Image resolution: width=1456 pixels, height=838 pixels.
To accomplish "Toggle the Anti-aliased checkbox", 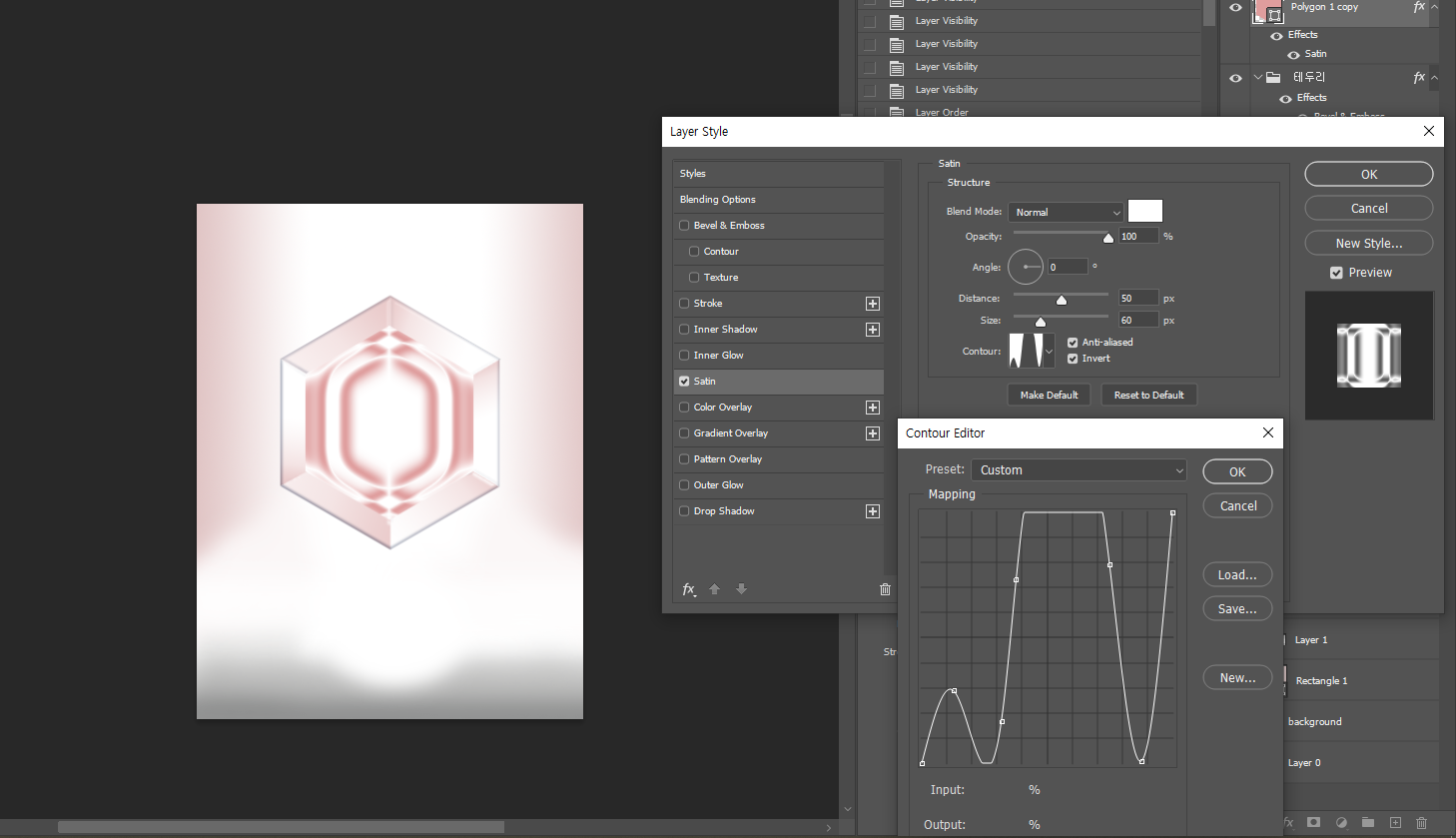I will 1073,343.
